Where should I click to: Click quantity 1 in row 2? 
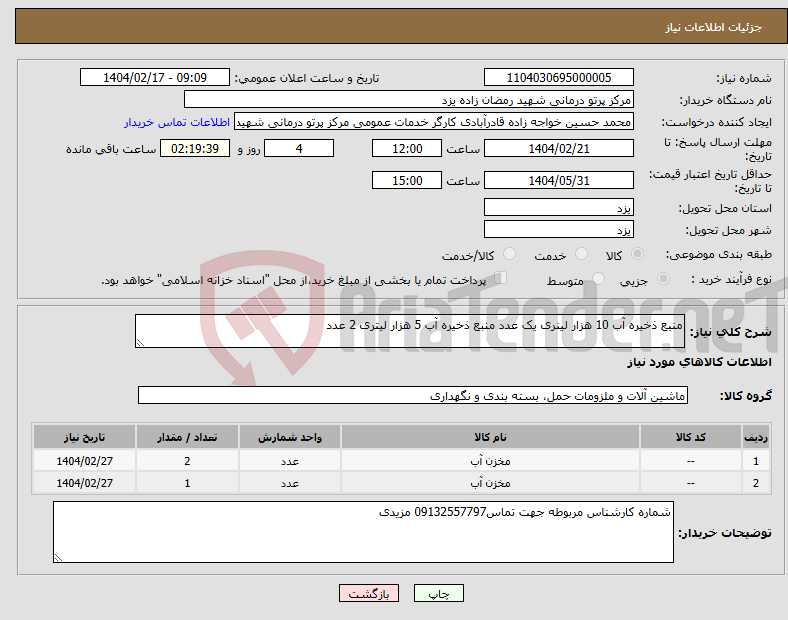[187, 483]
